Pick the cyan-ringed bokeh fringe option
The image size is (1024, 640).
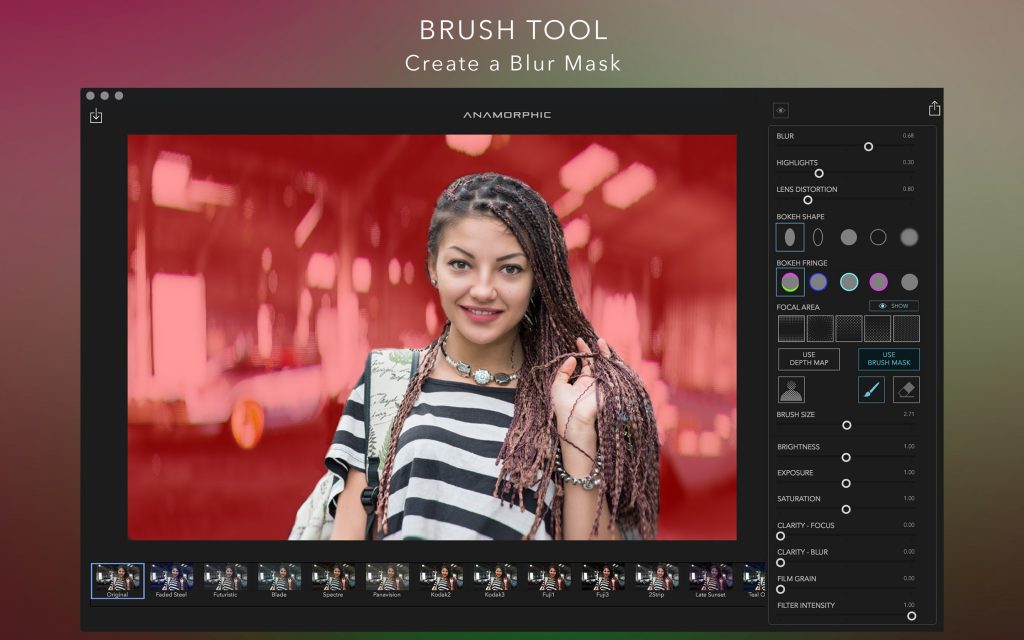pos(847,281)
